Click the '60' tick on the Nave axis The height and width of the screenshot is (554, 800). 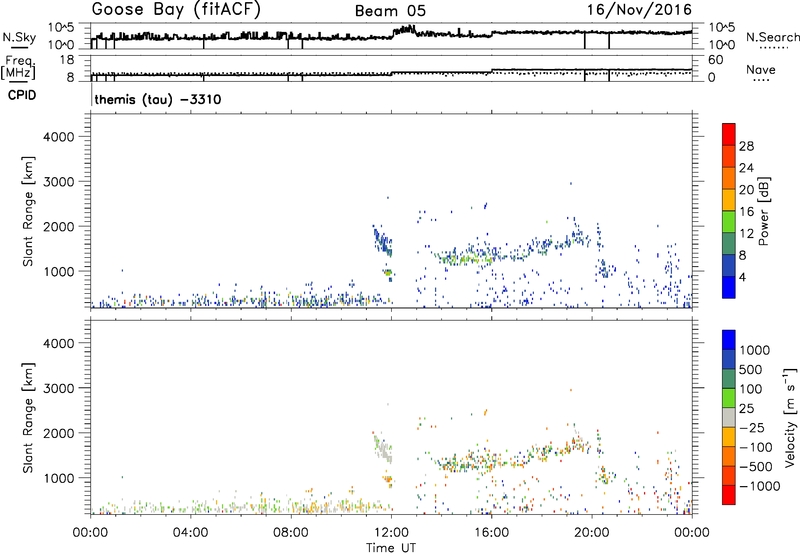tap(715, 60)
